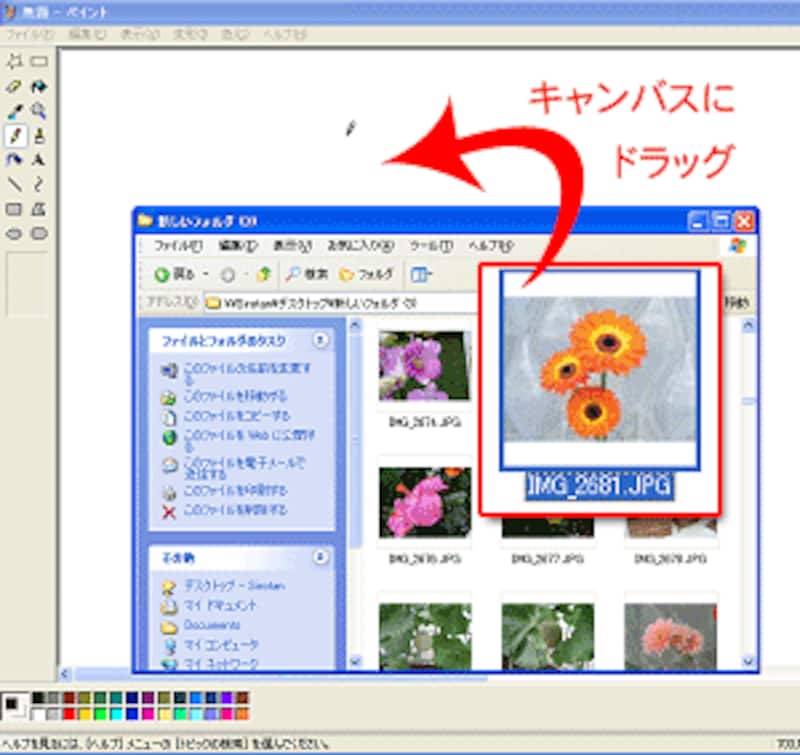Screen dimensions: 800x755
Task: Click the copy this file link (コピーする)
Action: click(237, 416)
